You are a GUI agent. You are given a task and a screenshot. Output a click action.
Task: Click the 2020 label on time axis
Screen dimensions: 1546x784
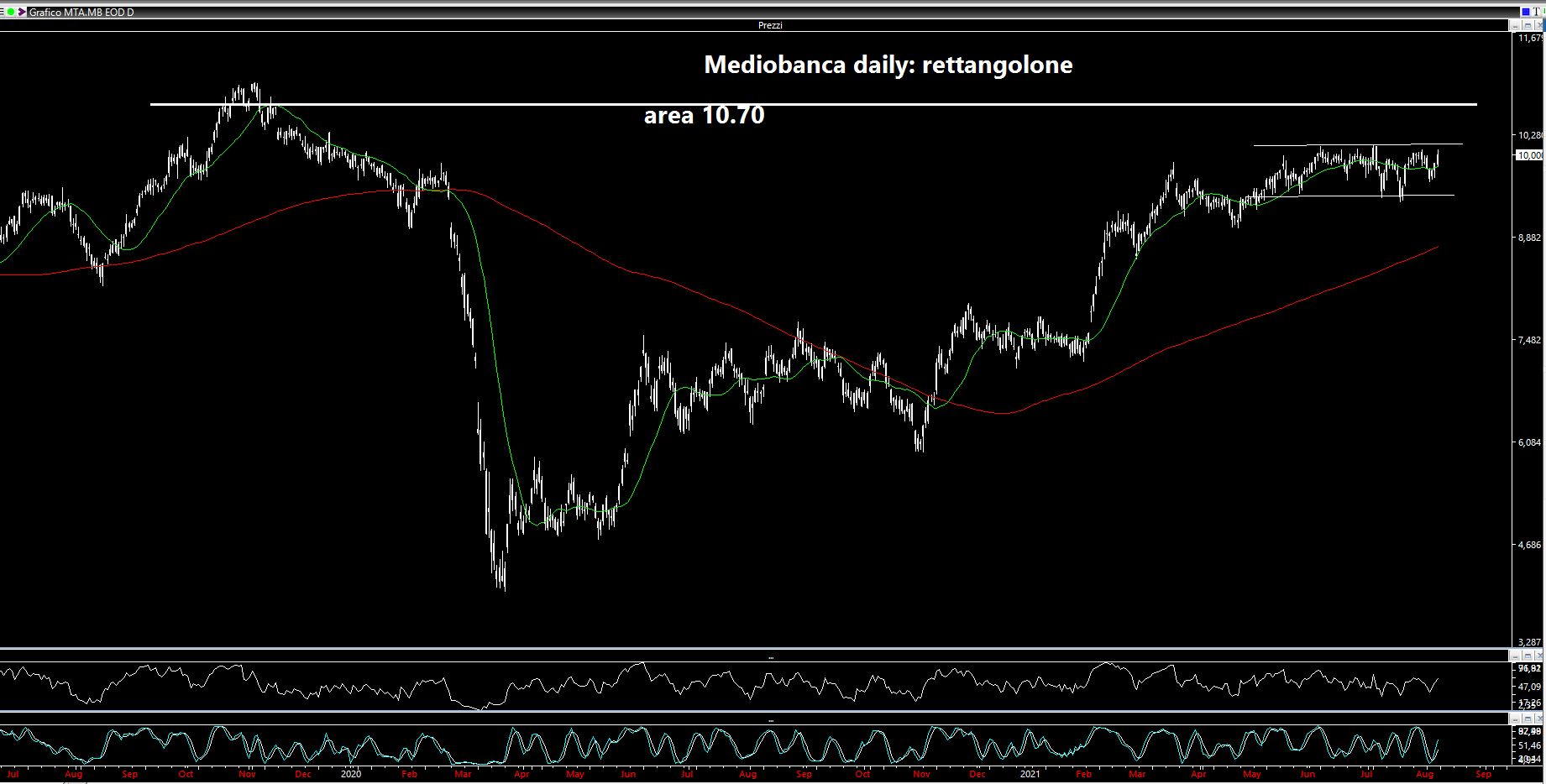351,773
